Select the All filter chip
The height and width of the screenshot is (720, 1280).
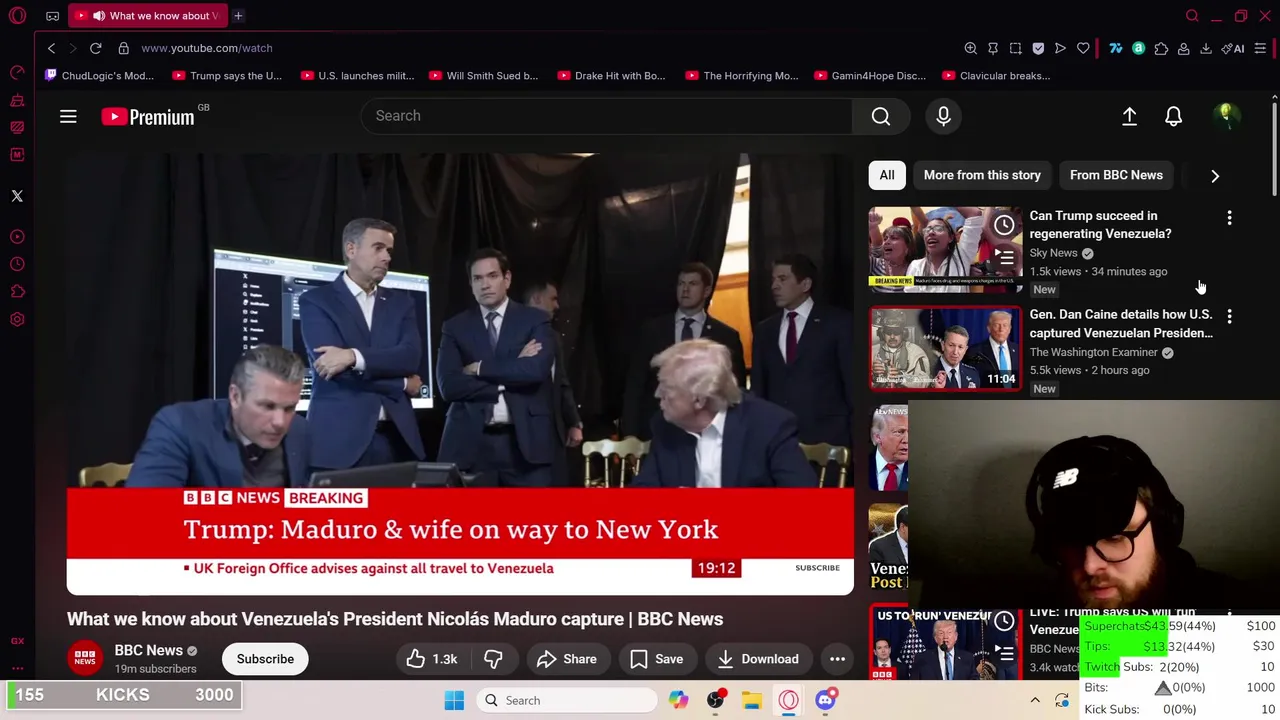point(887,175)
